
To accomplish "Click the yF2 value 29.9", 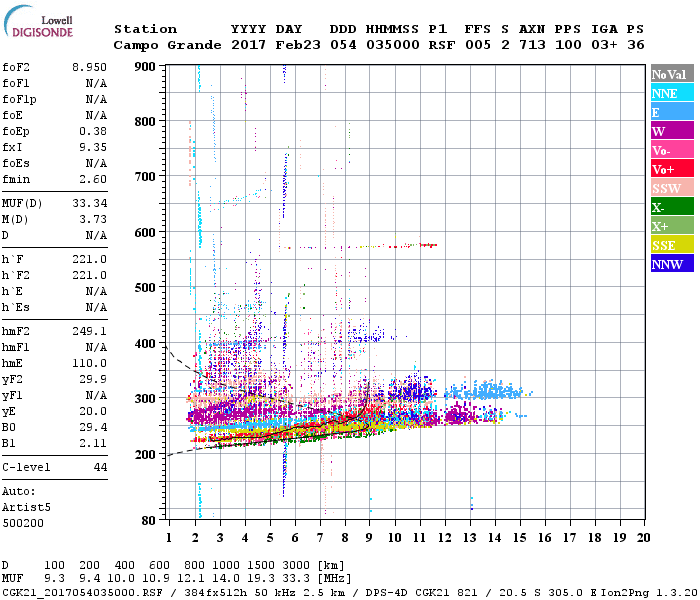I will pos(93,379).
